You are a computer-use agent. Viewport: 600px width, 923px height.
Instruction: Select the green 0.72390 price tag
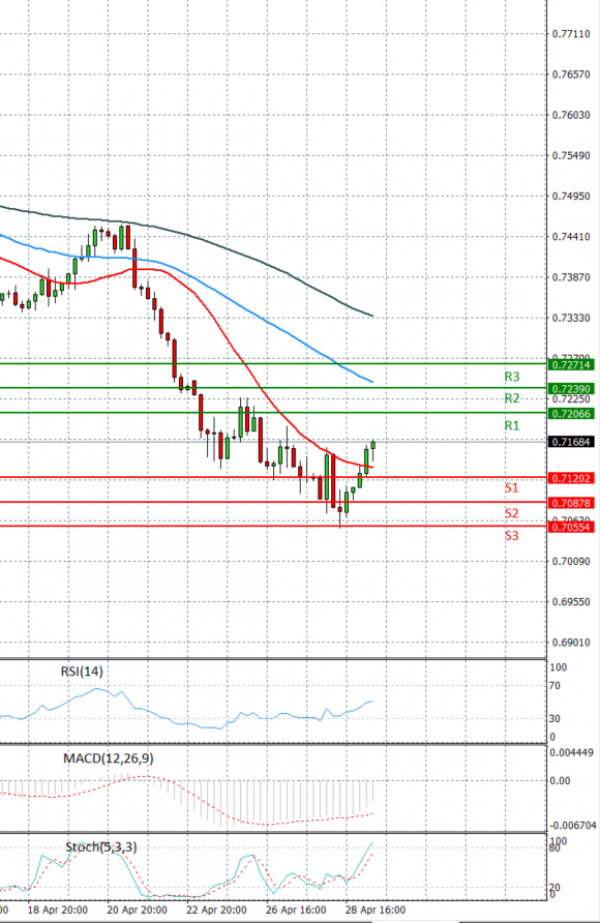pyautogui.click(x=573, y=388)
